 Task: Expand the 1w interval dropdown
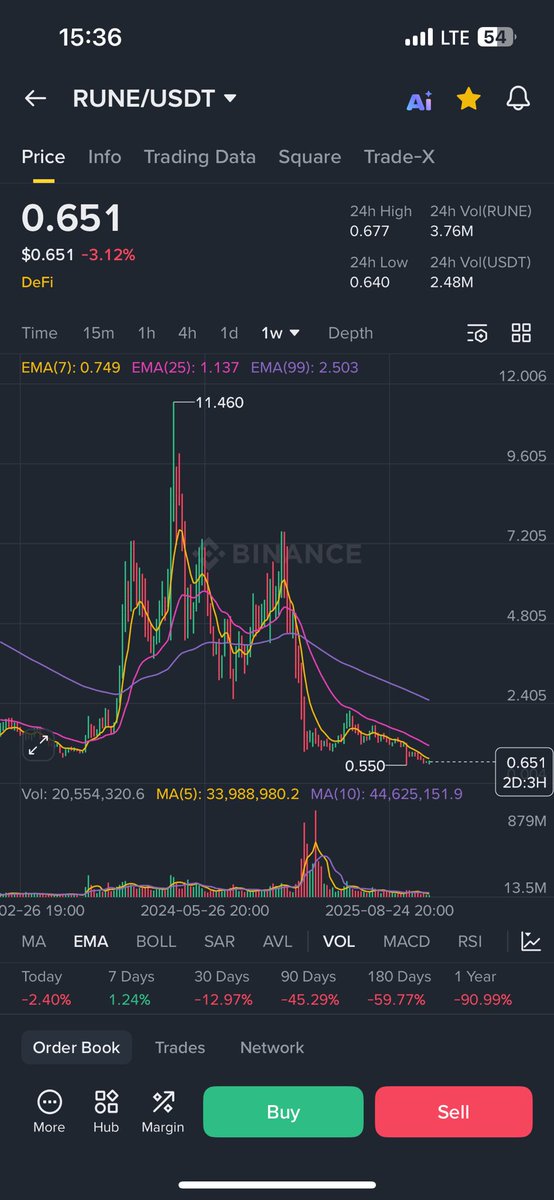click(281, 333)
